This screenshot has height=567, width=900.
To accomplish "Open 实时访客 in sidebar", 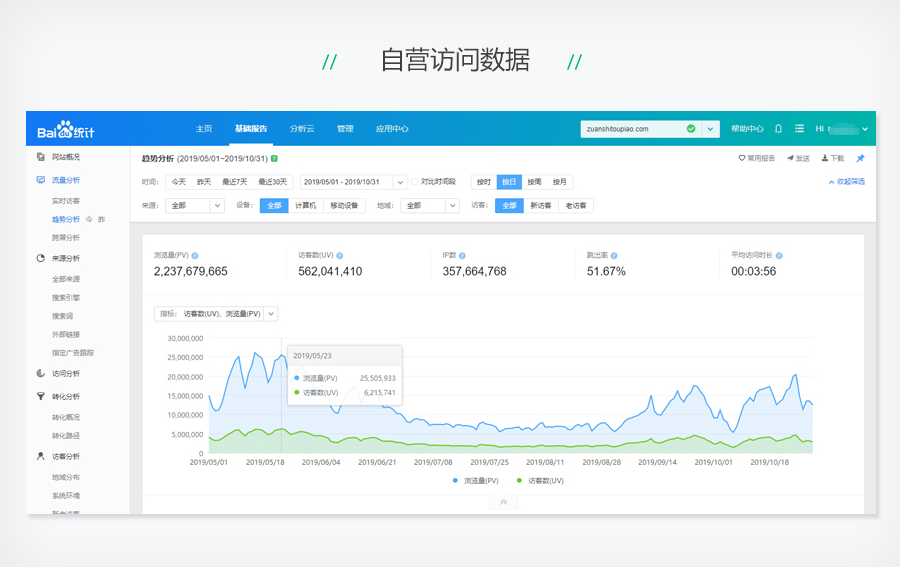I will click(x=66, y=201).
